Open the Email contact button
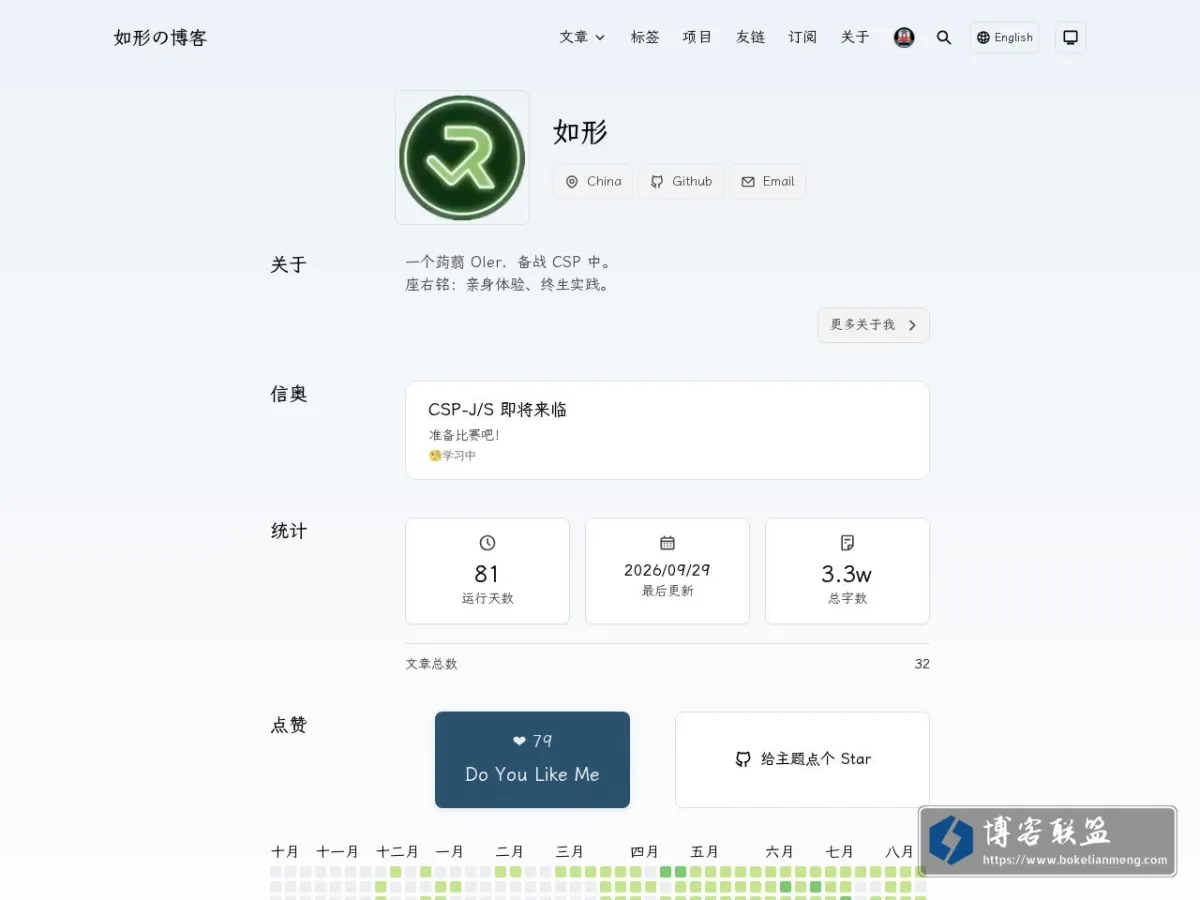Screen dimensions: 1200x900 (767, 182)
